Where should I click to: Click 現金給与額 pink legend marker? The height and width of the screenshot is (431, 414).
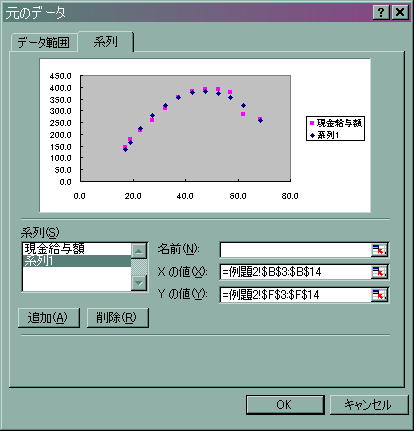tap(312, 123)
